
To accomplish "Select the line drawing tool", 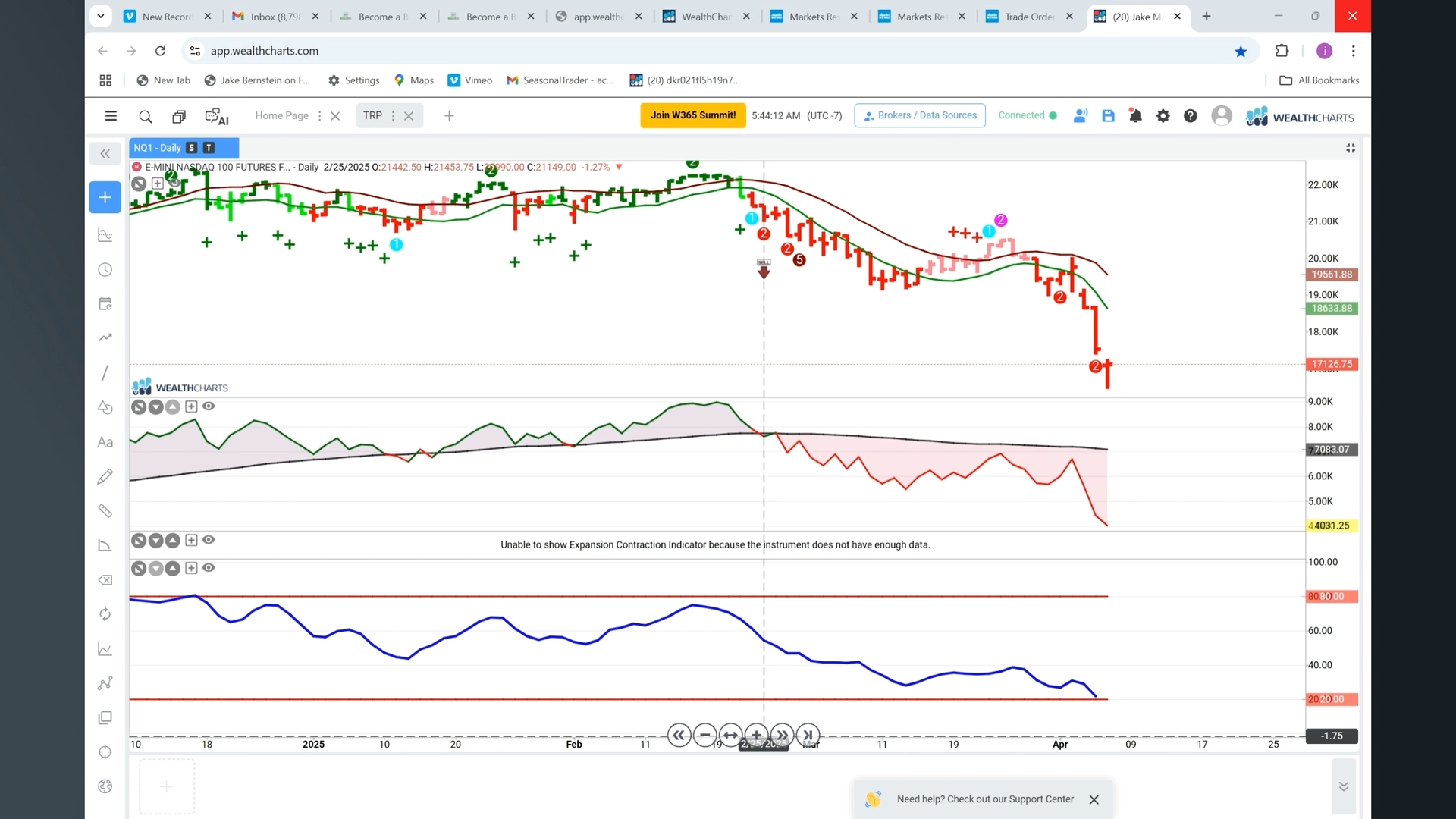I will point(105,372).
